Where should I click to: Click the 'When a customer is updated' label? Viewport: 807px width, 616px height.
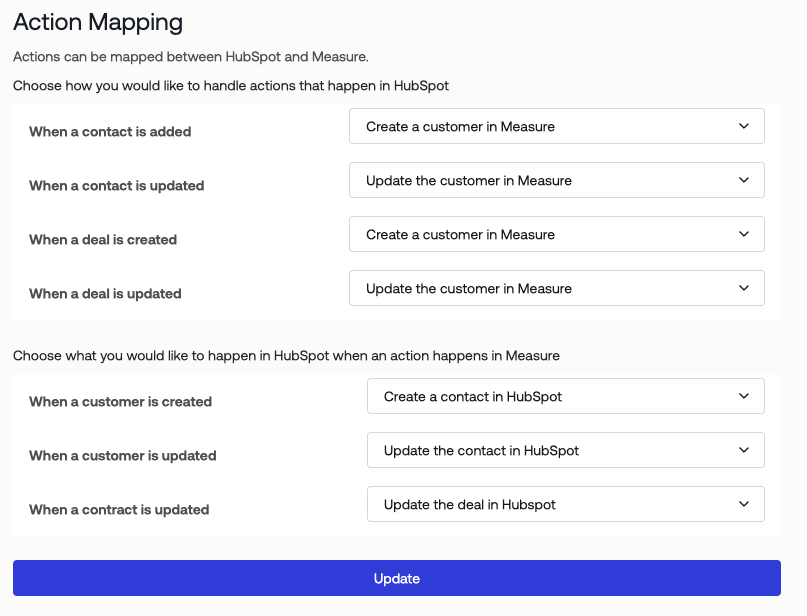coord(122,456)
